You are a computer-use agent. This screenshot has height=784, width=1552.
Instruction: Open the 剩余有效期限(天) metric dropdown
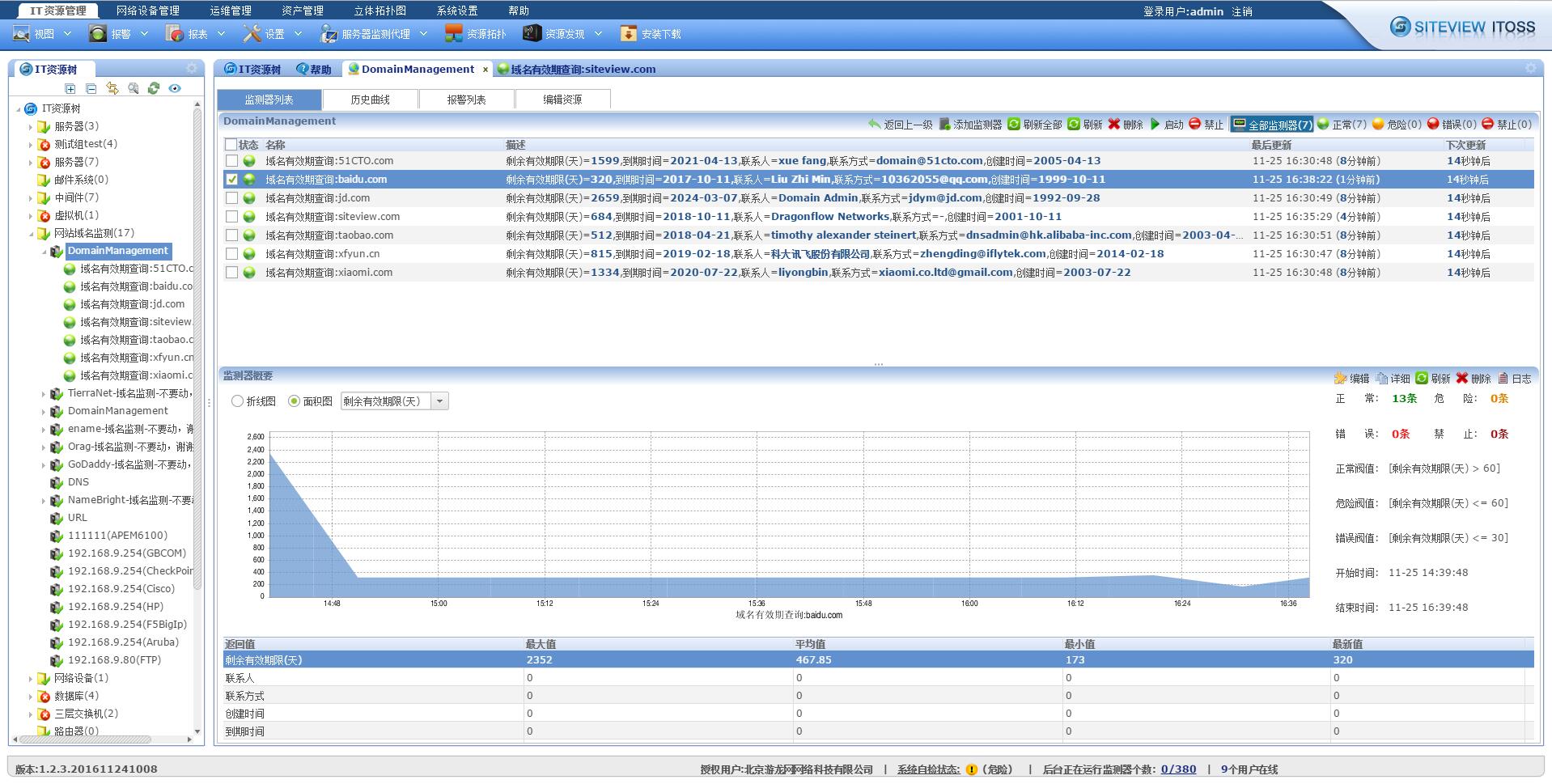(439, 401)
